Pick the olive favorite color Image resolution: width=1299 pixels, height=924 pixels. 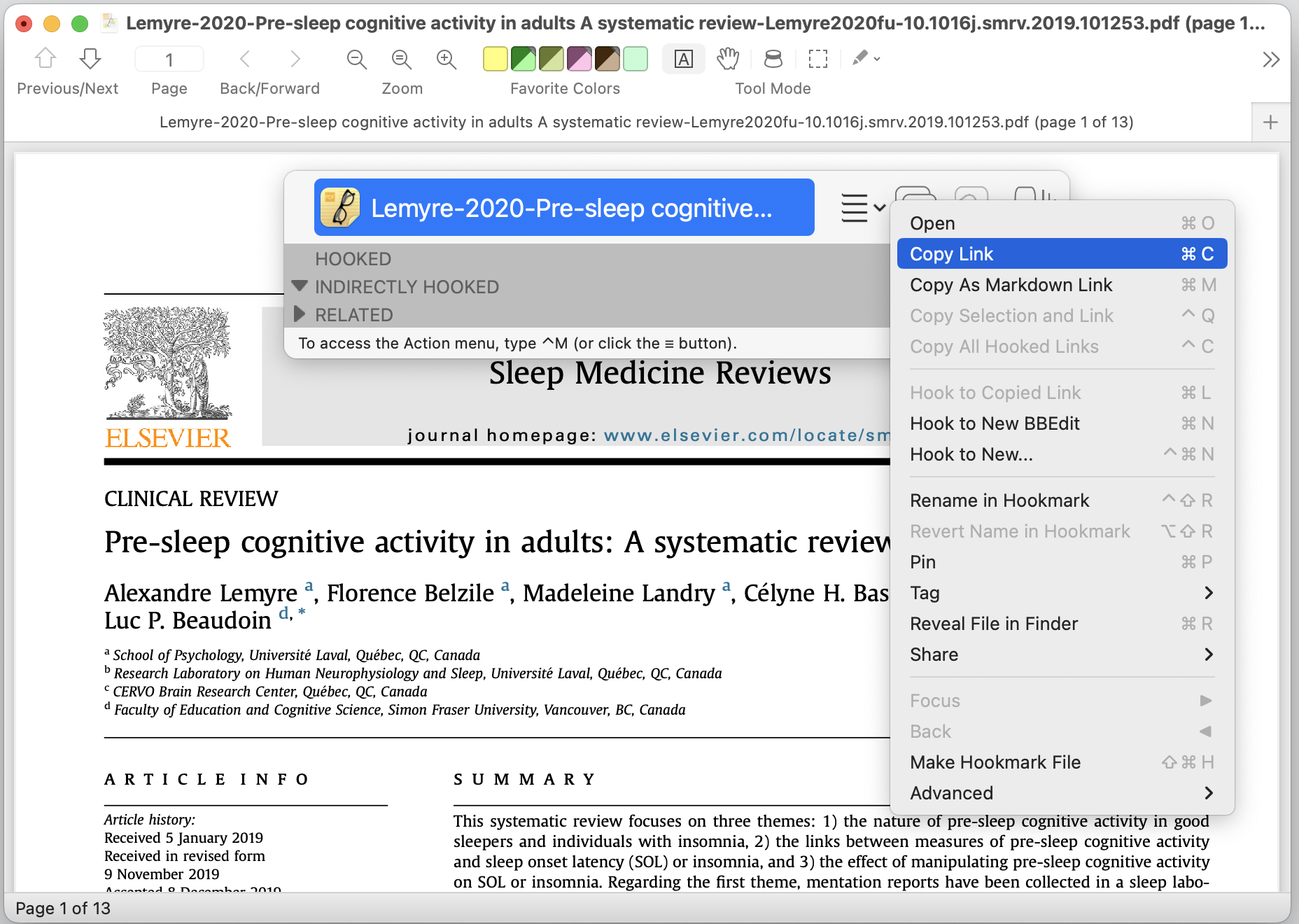point(552,59)
